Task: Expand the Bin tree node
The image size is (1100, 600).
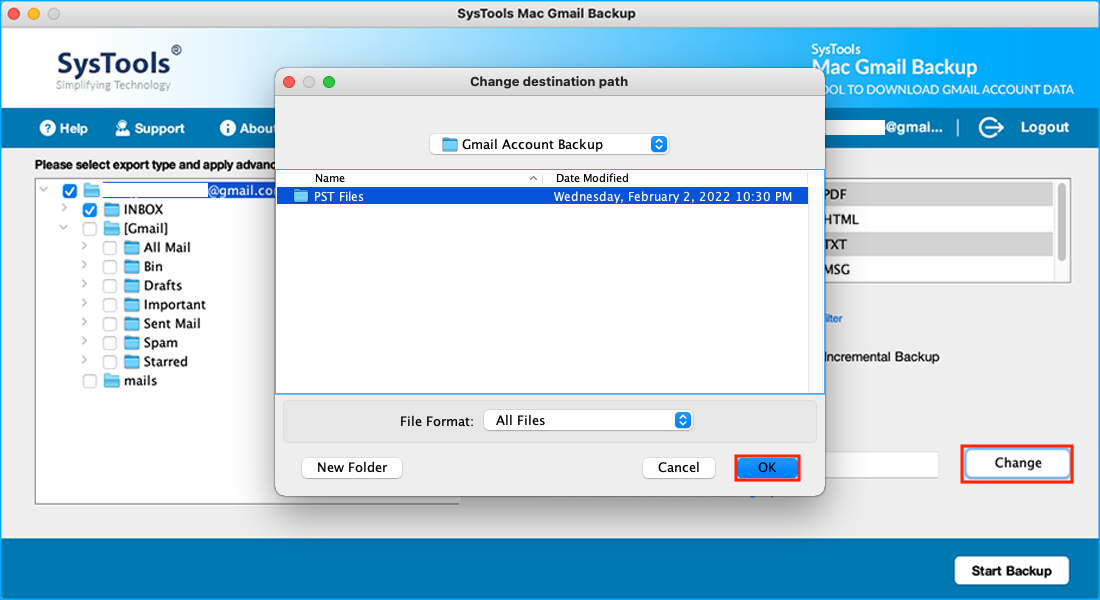Action: pos(84,265)
